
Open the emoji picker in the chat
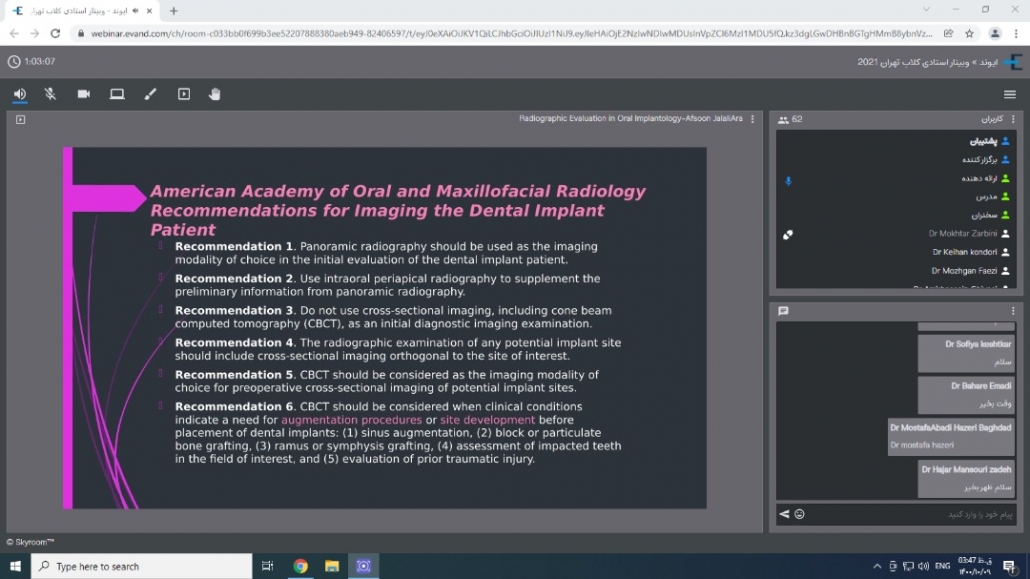[x=799, y=514]
